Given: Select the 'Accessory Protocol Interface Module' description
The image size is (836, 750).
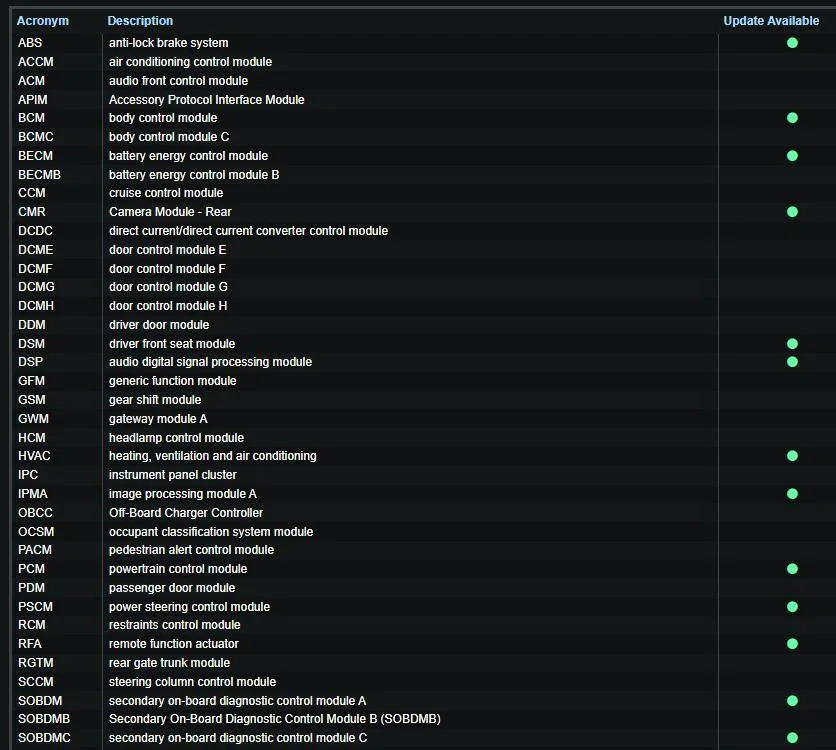Looking at the screenshot, I should coord(206,100).
